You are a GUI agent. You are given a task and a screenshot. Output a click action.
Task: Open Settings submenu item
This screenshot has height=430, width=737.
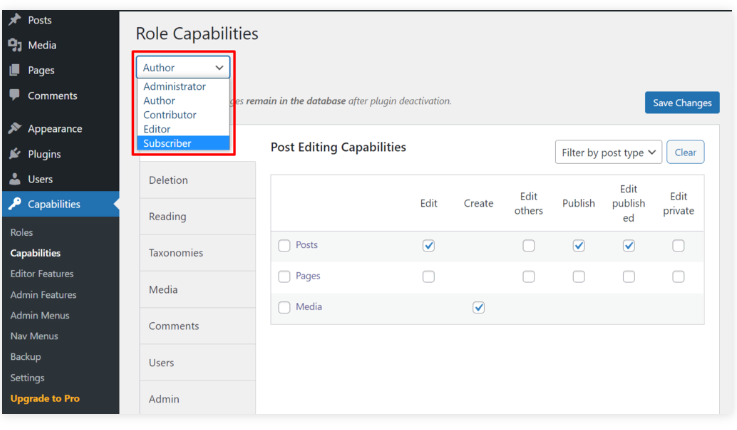(x=27, y=377)
